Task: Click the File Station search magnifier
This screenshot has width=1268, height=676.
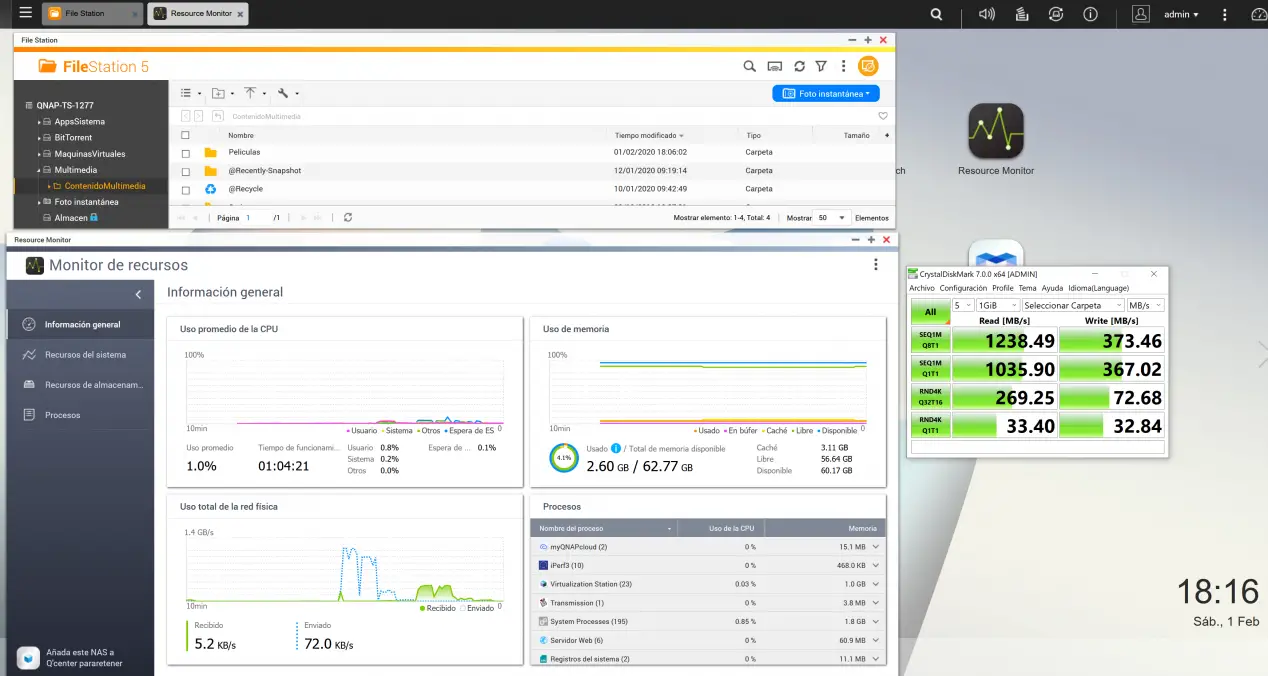Action: point(749,66)
